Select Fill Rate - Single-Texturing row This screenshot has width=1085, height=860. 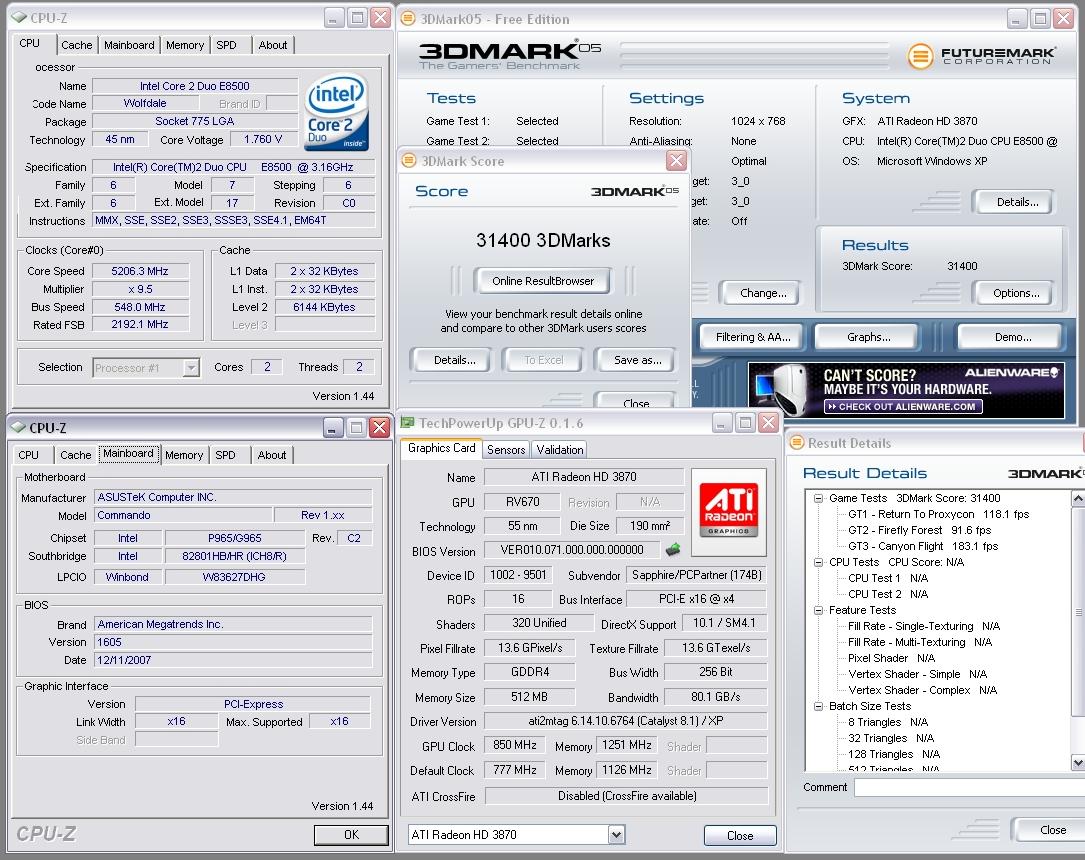coord(924,626)
